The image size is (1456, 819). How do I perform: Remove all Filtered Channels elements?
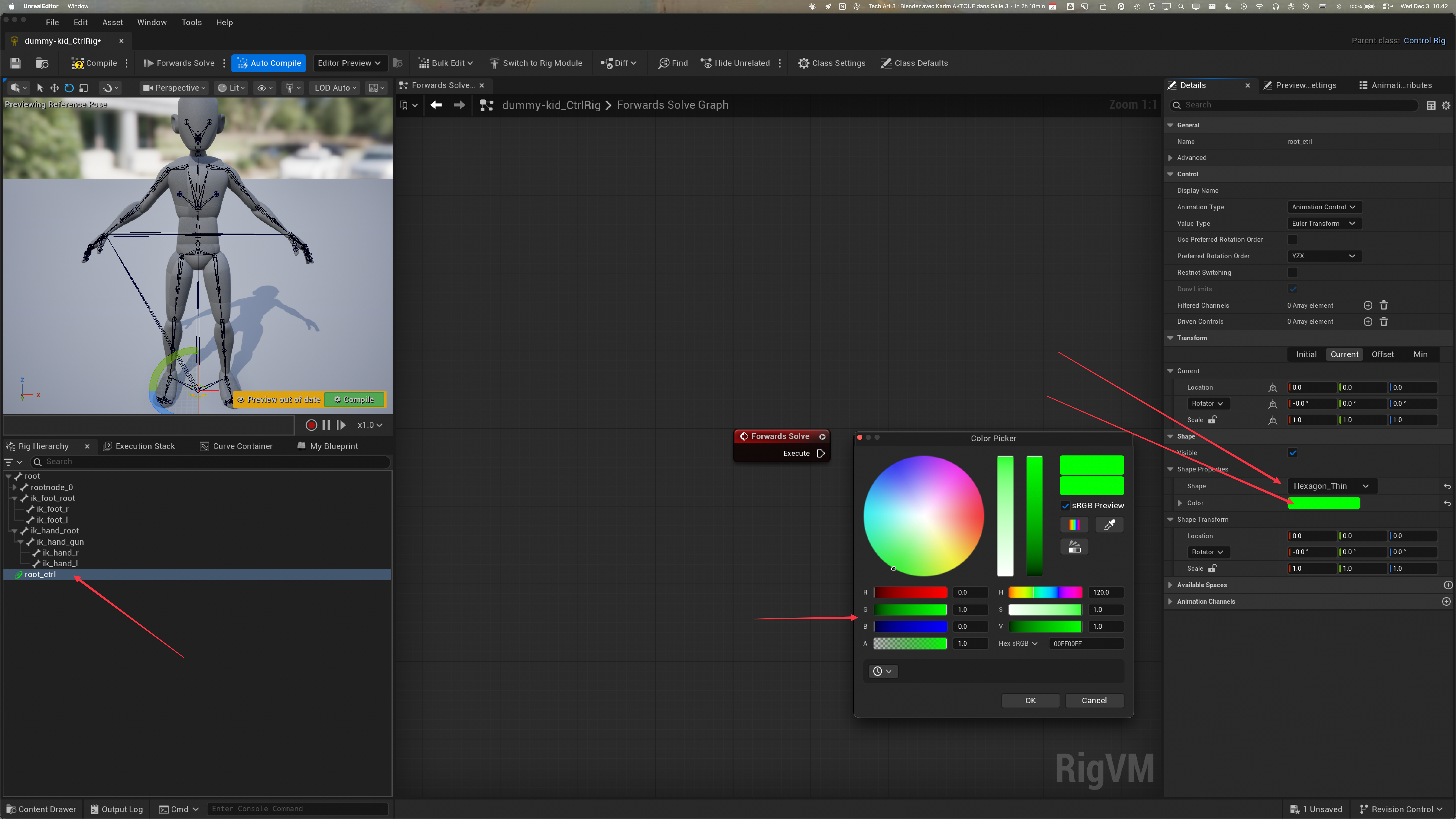(x=1384, y=305)
